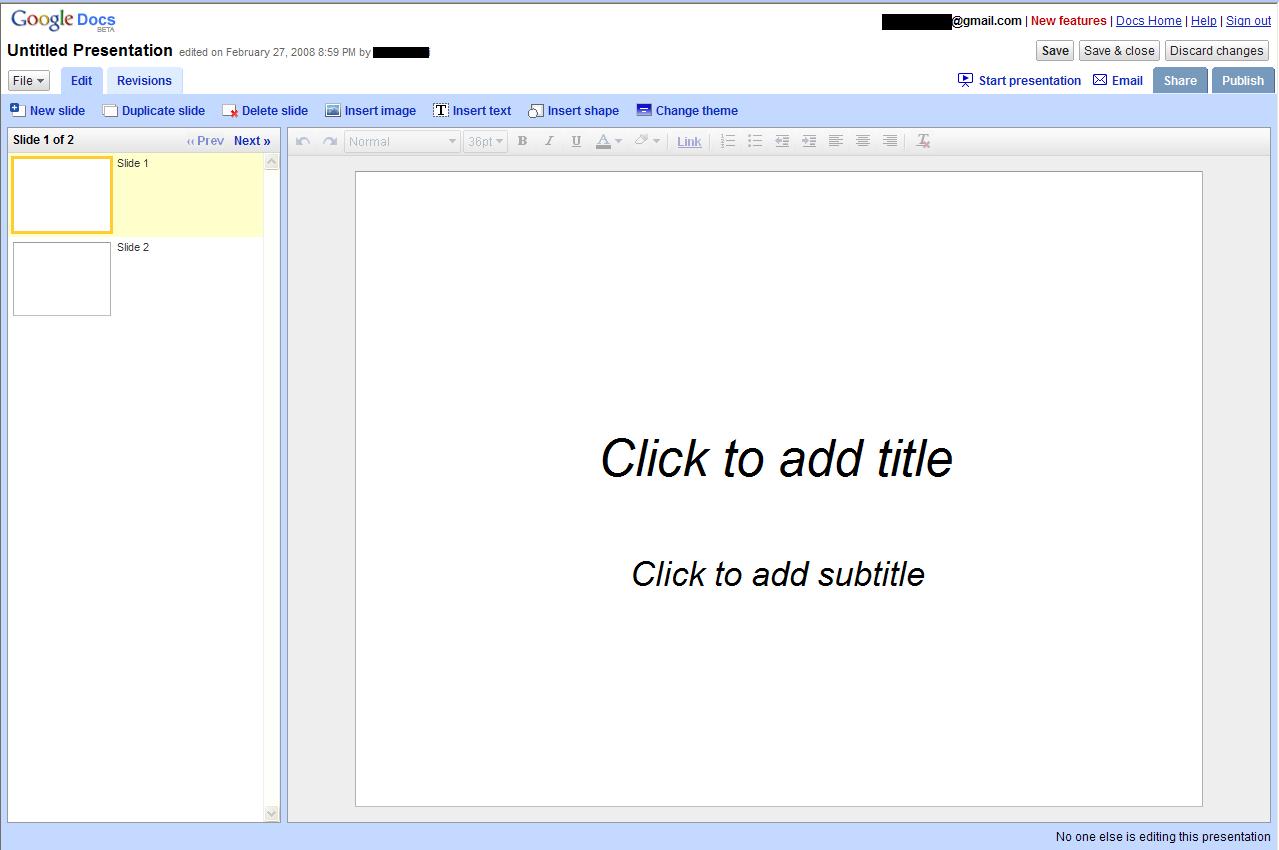Click the slide list scroll up arrow

[x=272, y=162]
